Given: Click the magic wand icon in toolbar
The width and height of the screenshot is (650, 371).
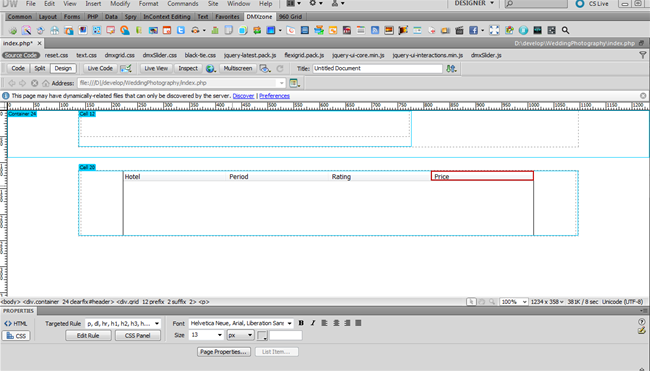Looking at the screenshot, I should pyautogui.click(x=27, y=30).
